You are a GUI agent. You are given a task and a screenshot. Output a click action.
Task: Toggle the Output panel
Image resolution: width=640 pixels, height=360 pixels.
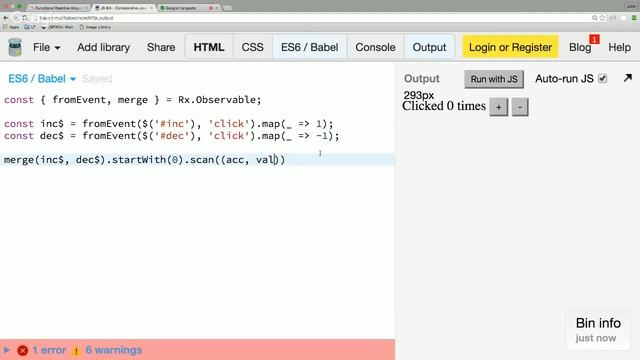(x=429, y=47)
